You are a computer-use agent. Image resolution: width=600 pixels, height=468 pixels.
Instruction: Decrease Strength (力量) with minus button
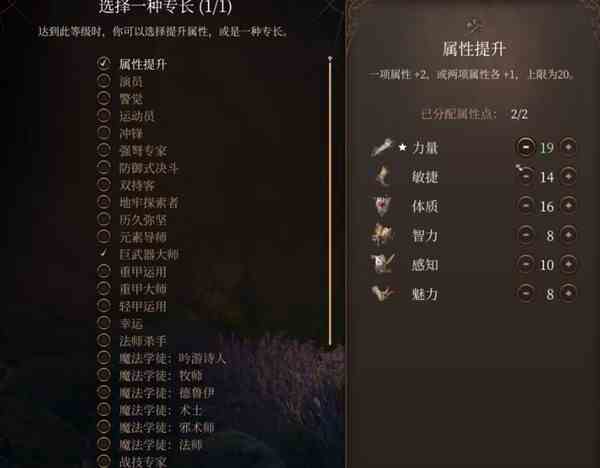[526, 147]
